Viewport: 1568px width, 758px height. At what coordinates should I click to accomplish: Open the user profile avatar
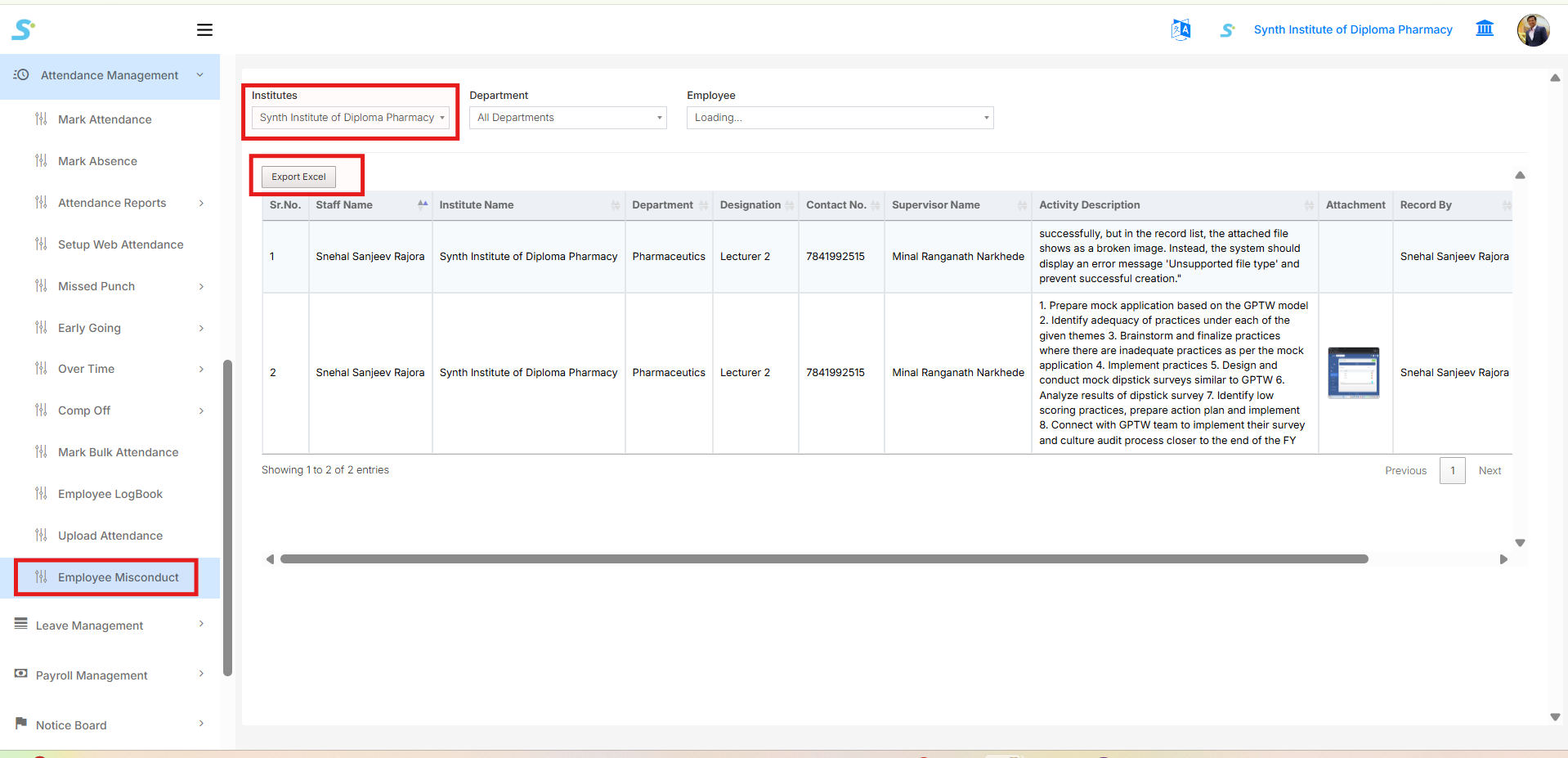point(1533,30)
